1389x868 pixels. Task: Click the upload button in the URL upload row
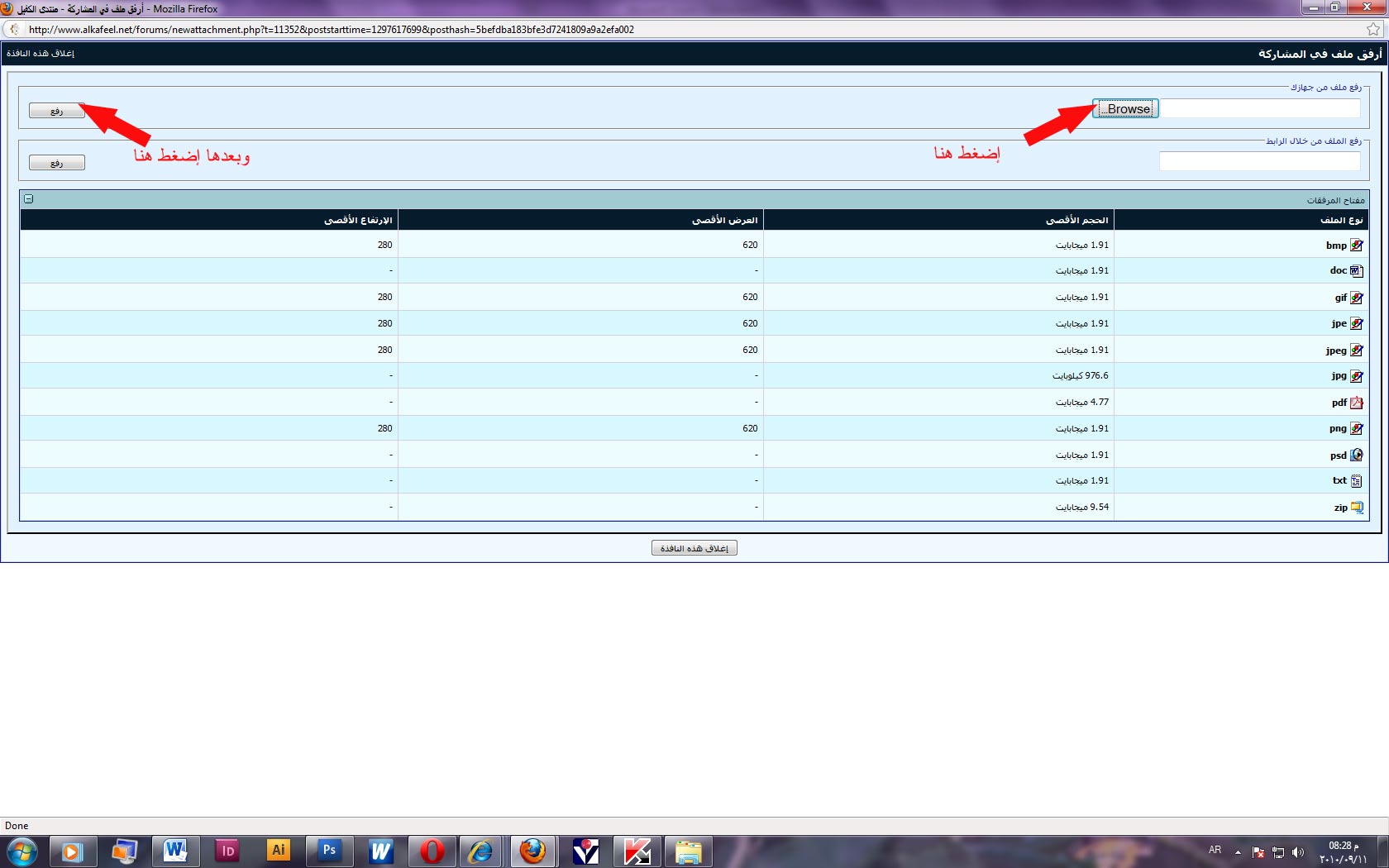tap(56, 163)
